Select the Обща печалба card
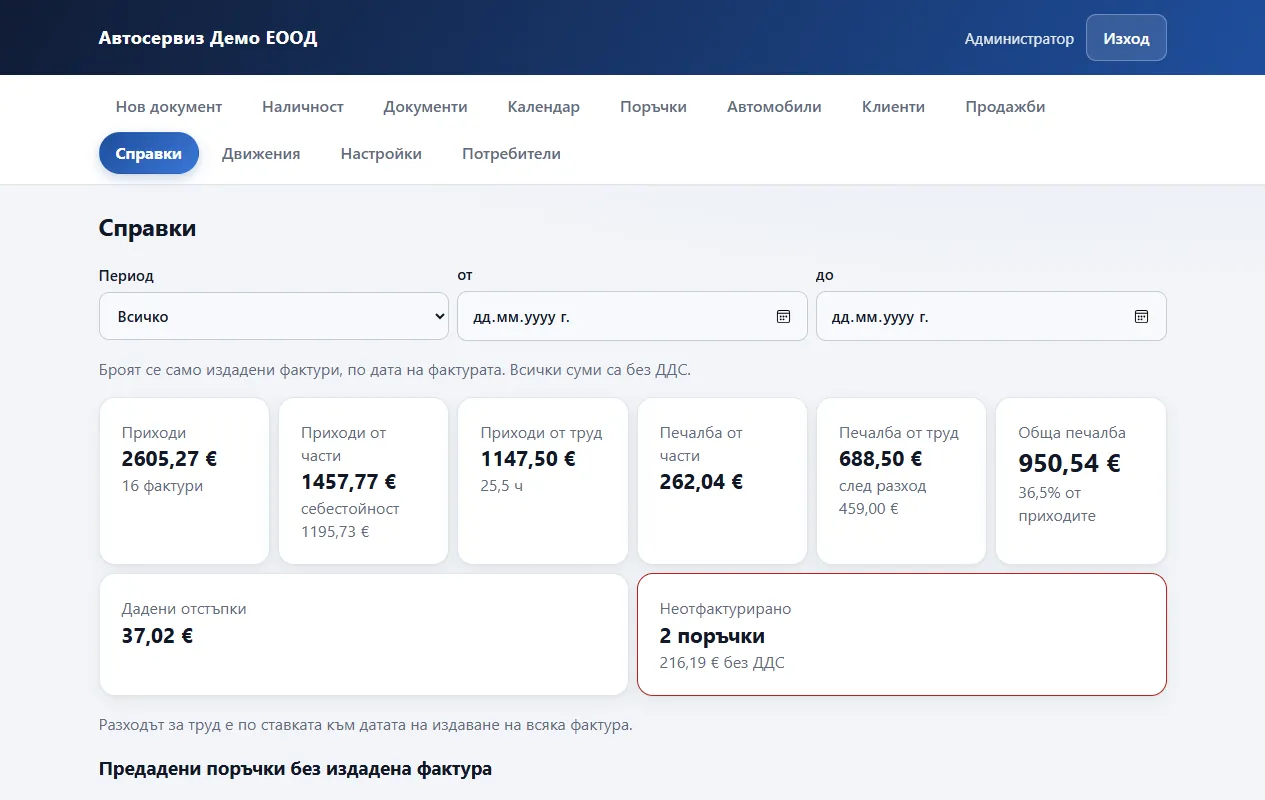The image size is (1265, 800). click(1081, 481)
